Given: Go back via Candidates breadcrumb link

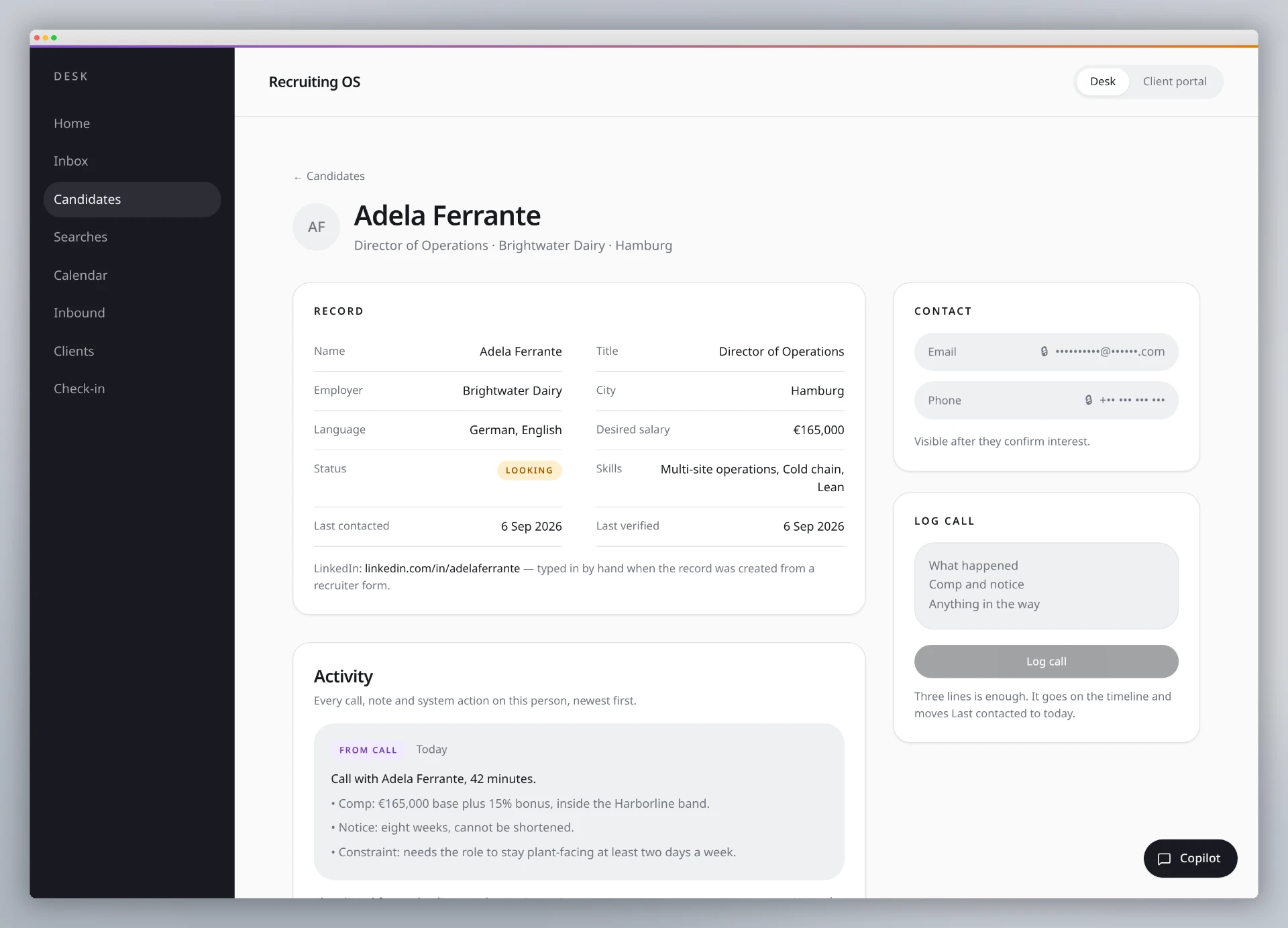Looking at the screenshot, I should click(x=329, y=176).
